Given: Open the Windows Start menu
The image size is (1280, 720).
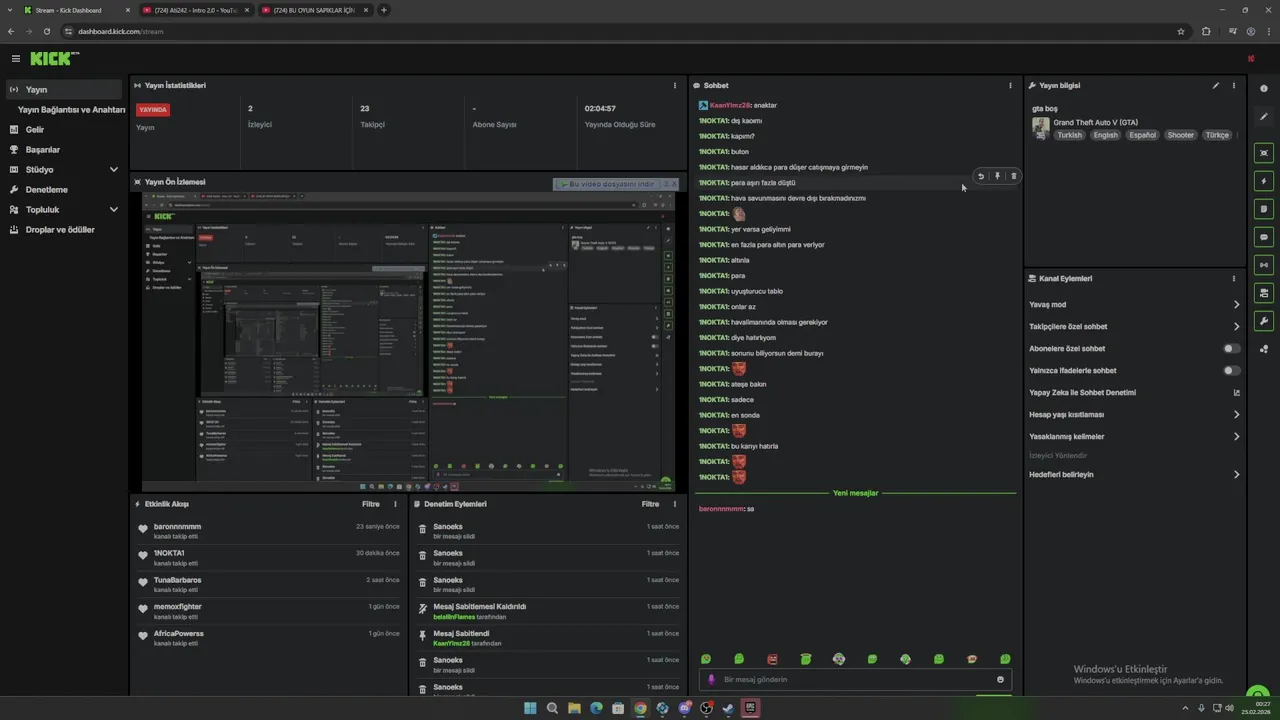Looking at the screenshot, I should [x=530, y=708].
